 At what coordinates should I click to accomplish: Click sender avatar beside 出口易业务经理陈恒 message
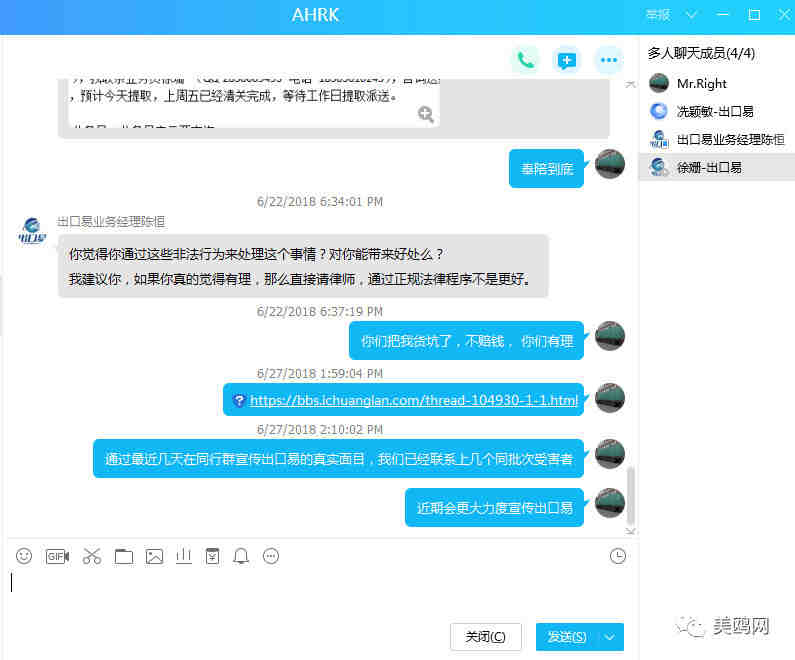pos(31,231)
